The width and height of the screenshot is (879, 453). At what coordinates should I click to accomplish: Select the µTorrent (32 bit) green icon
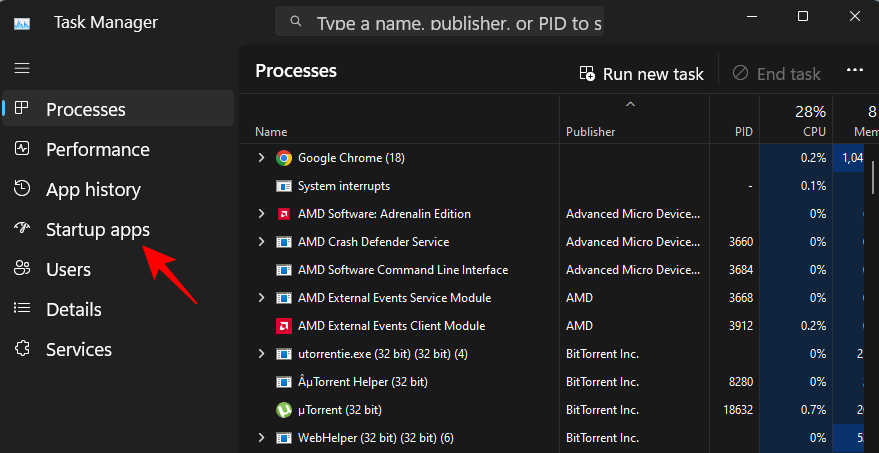tap(284, 410)
